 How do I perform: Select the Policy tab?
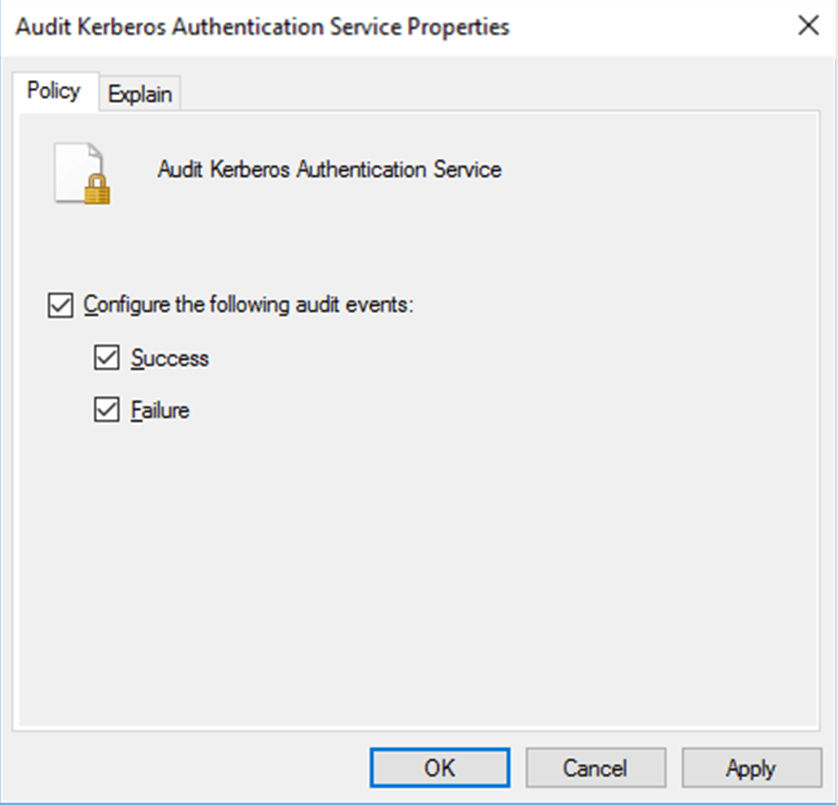point(53,91)
